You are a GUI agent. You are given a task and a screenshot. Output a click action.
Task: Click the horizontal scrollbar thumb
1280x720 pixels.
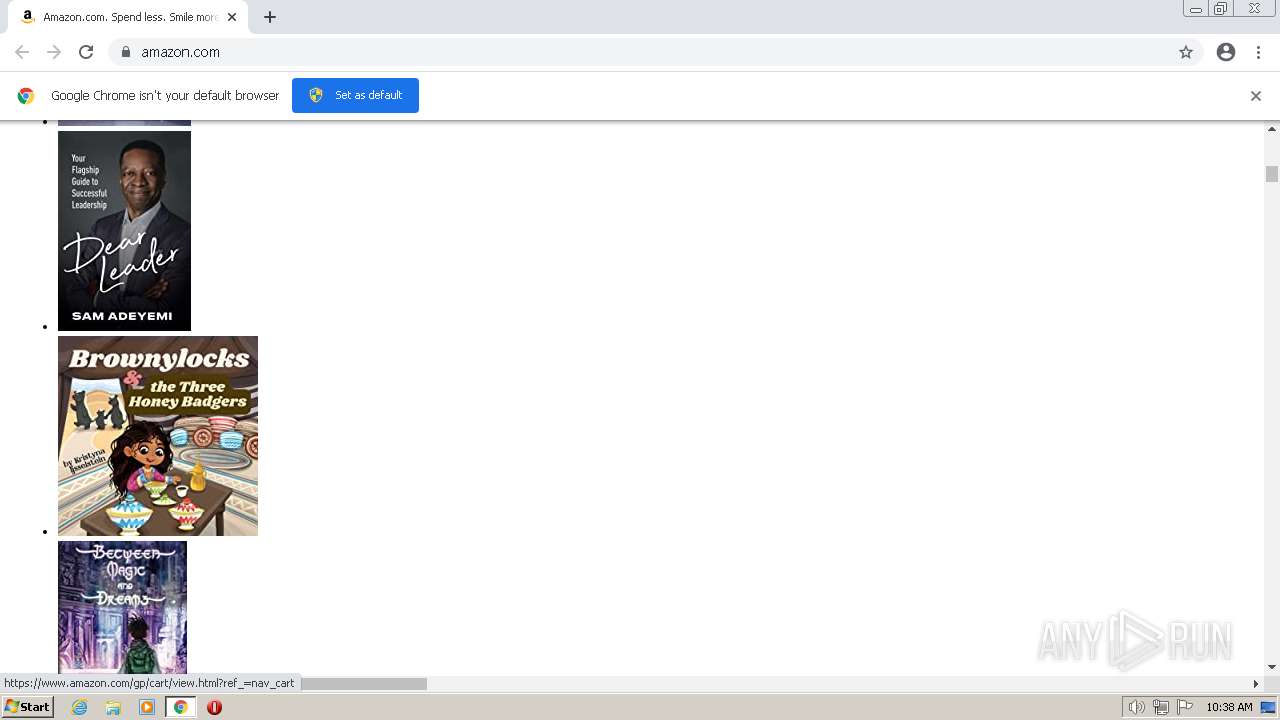(364, 684)
